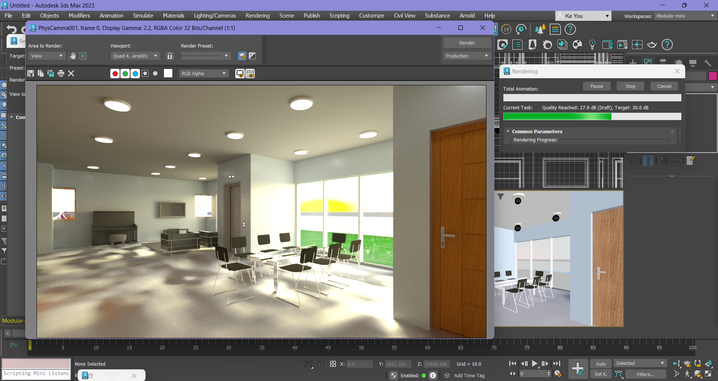The width and height of the screenshot is (718, 381).
Task: Click the Current Task green progress bar
Action: (592, 116)
